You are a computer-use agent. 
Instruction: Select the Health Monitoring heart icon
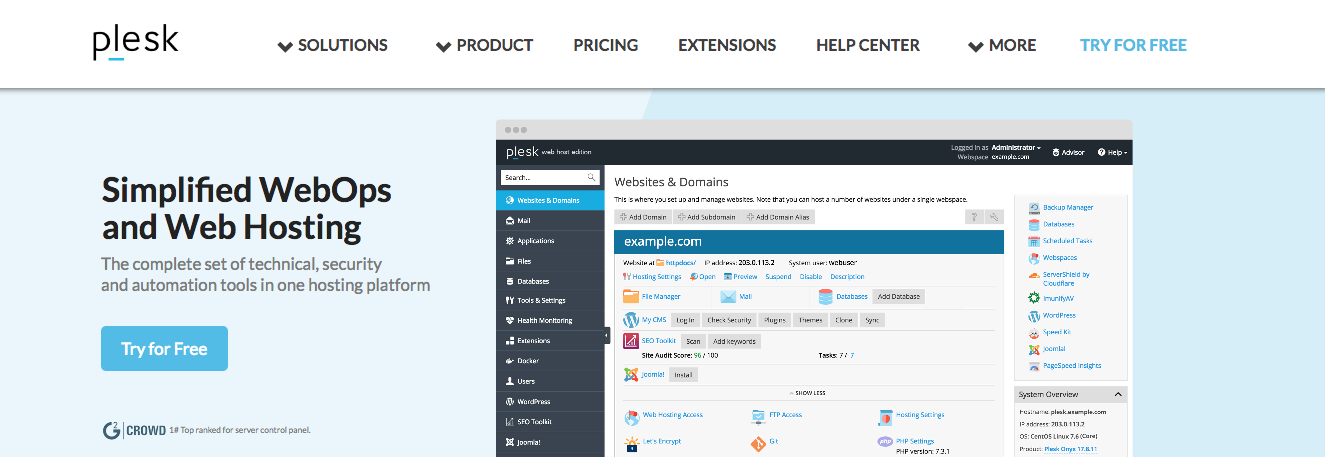point(510,321)
